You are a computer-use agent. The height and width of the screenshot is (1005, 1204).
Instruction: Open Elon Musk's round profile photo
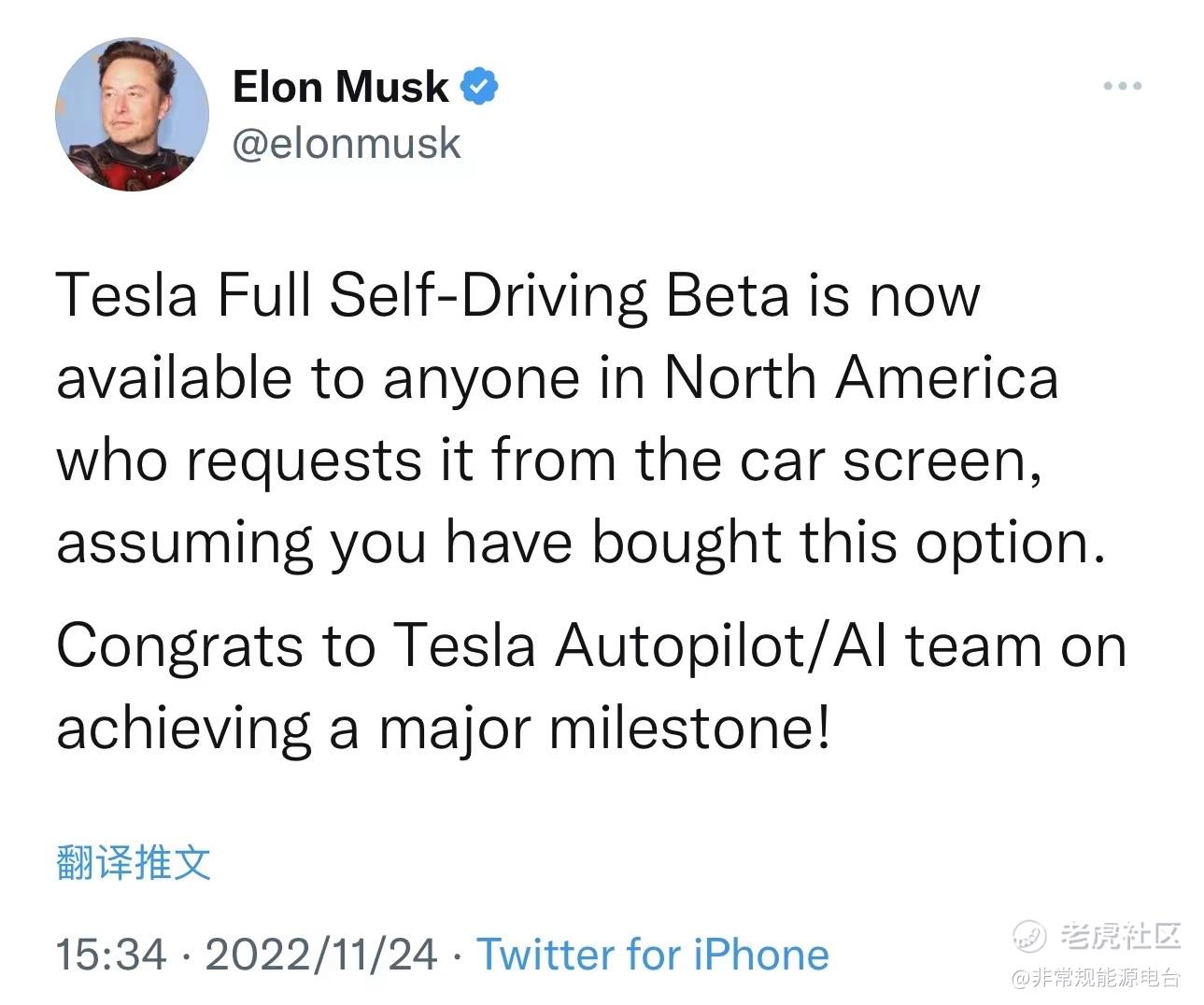(132, 115)
